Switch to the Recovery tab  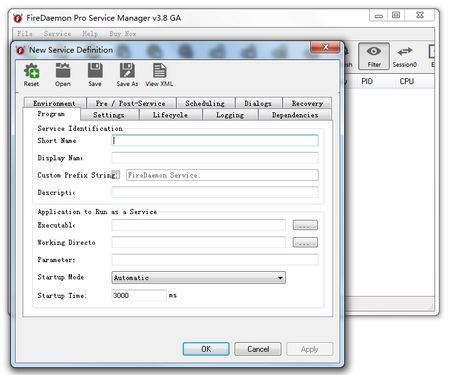307,103
